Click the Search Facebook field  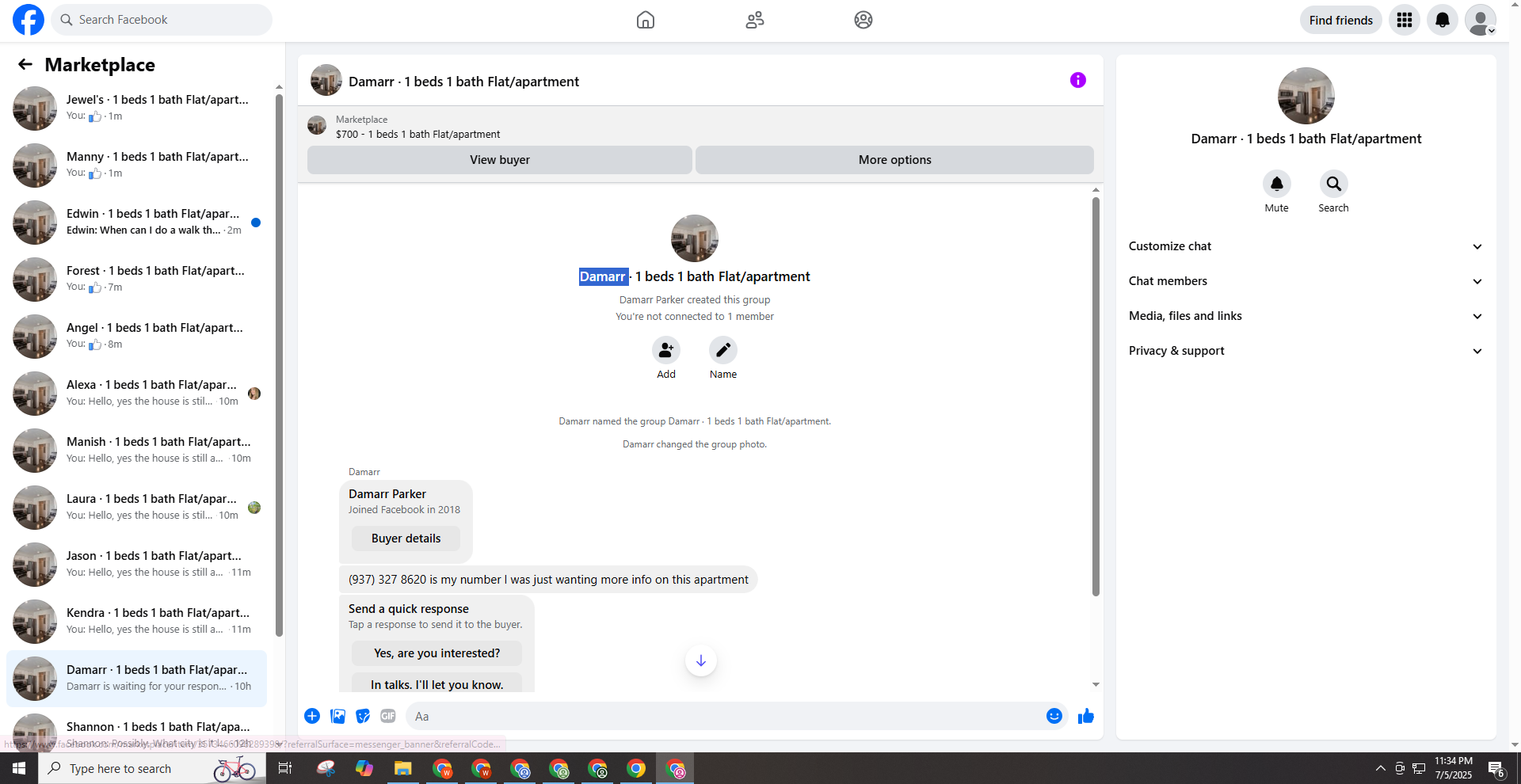162,20
